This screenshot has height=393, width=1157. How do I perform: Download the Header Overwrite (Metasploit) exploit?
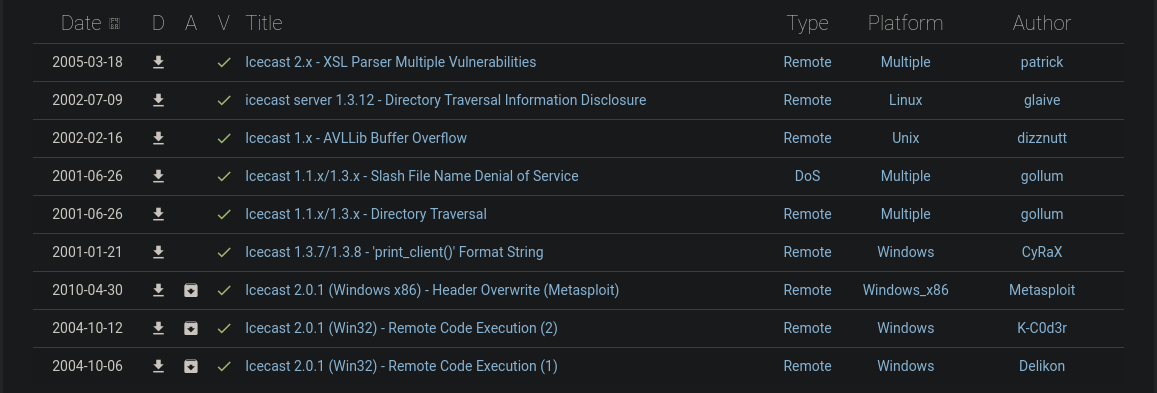158,291
